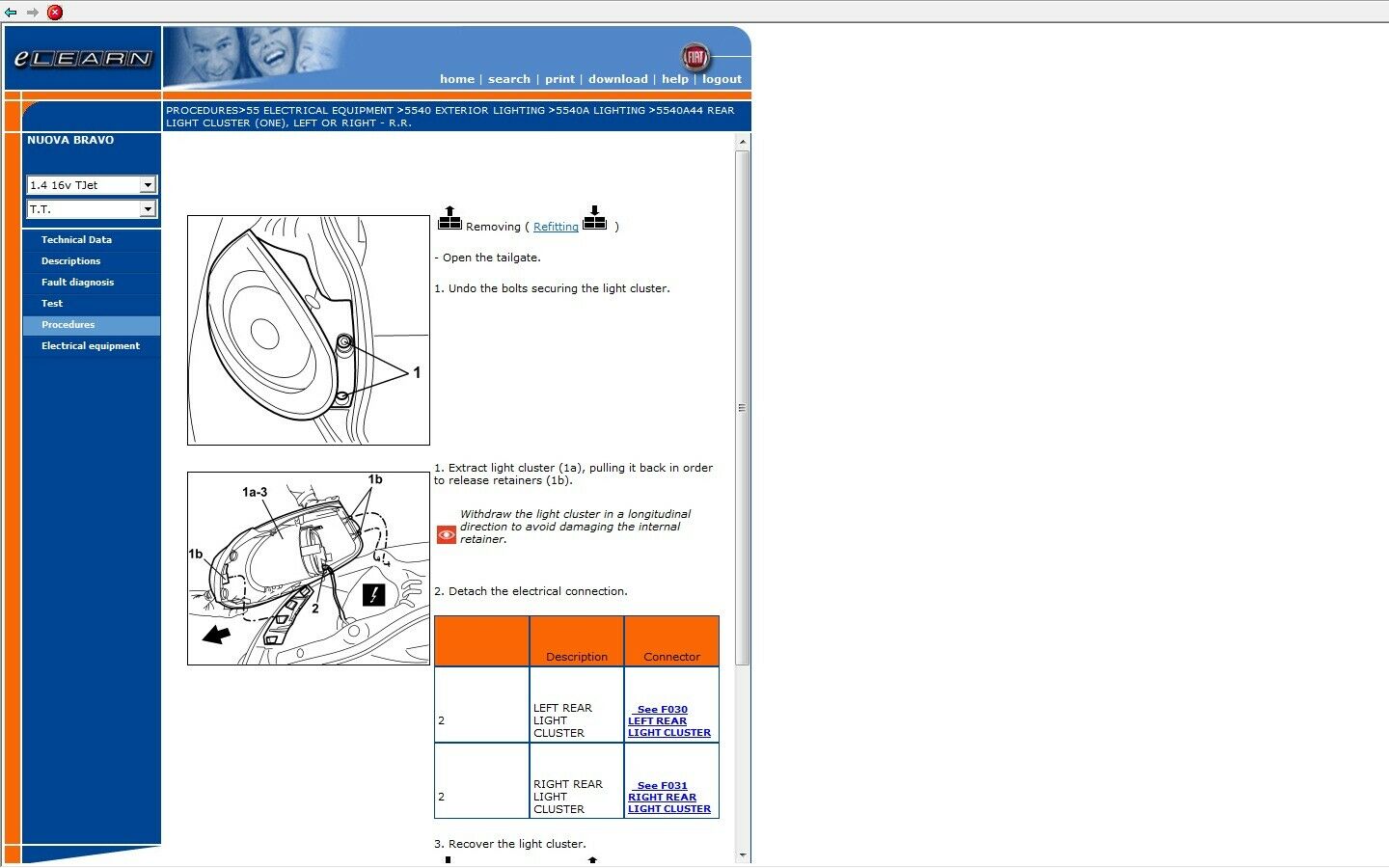Viewport: 1389px width, 868px height.
Task: Open Technical Data section in sidebar
Action: point(76,240)
